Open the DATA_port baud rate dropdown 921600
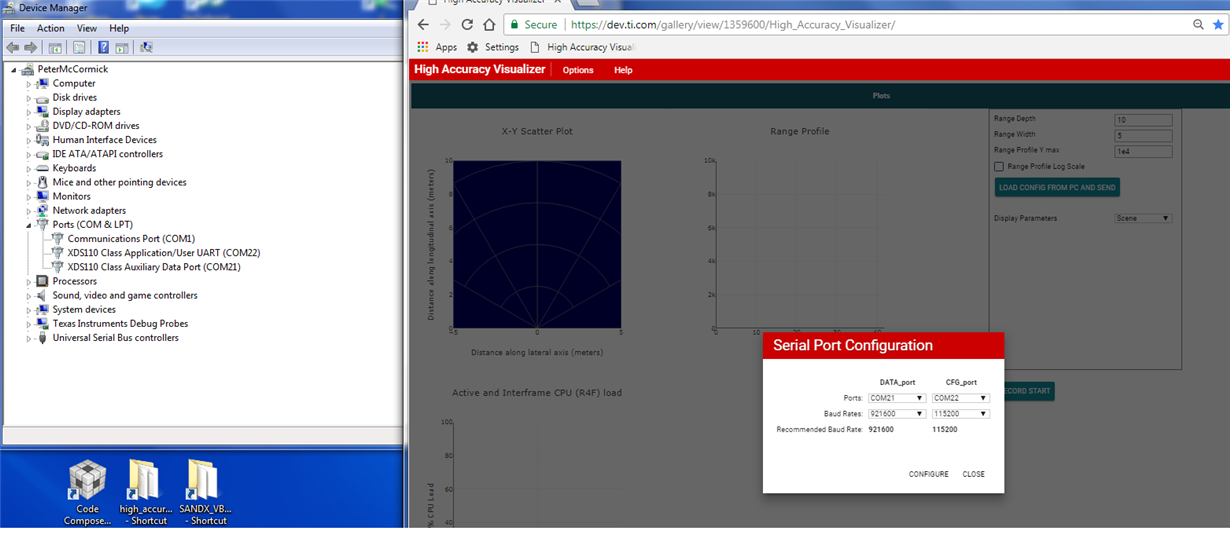The width and height of the screenshot is (1230, 534). point(896,414)
